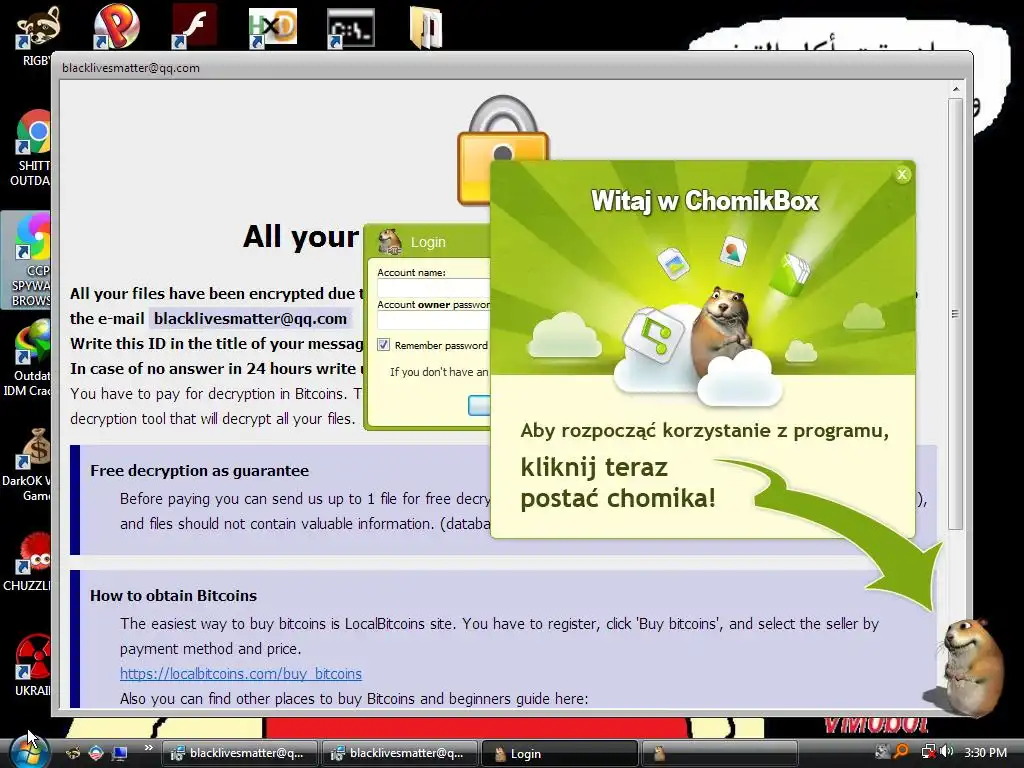
Task: Switch to first blacklivesmatter@q... taskbar button
Action: 239,753
